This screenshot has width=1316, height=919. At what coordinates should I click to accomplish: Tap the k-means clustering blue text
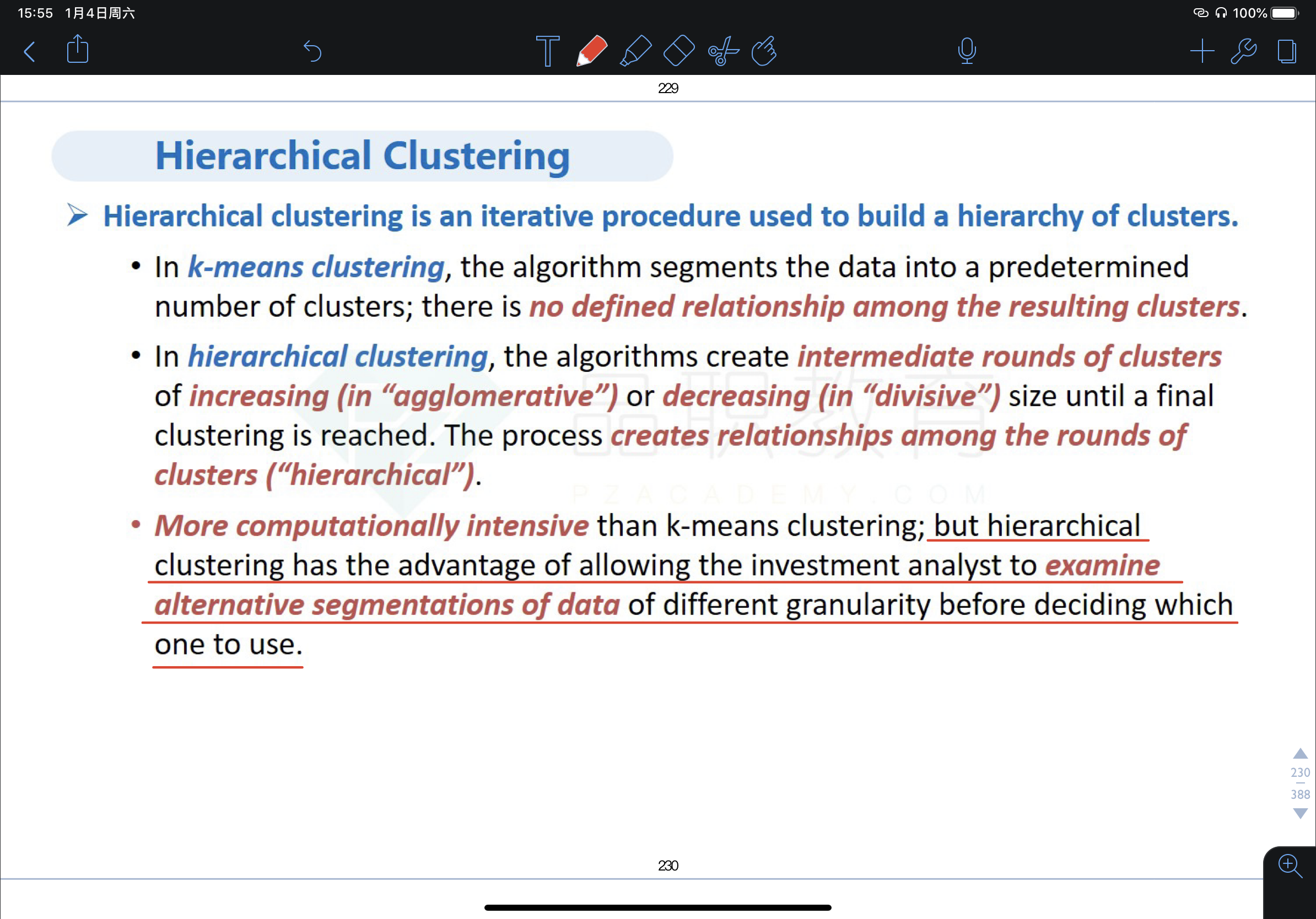(x=316, y=267)
